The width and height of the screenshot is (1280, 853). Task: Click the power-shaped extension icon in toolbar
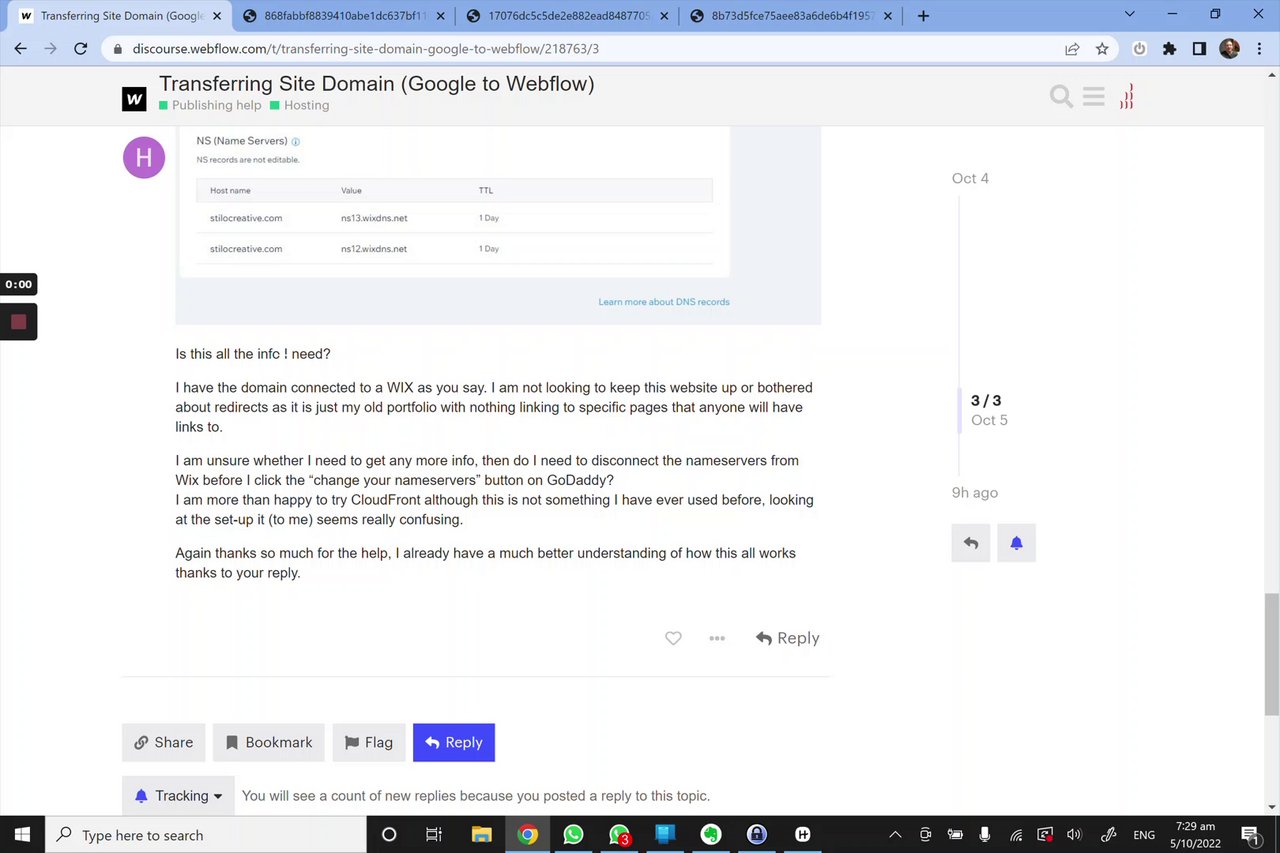[1139, 48]
